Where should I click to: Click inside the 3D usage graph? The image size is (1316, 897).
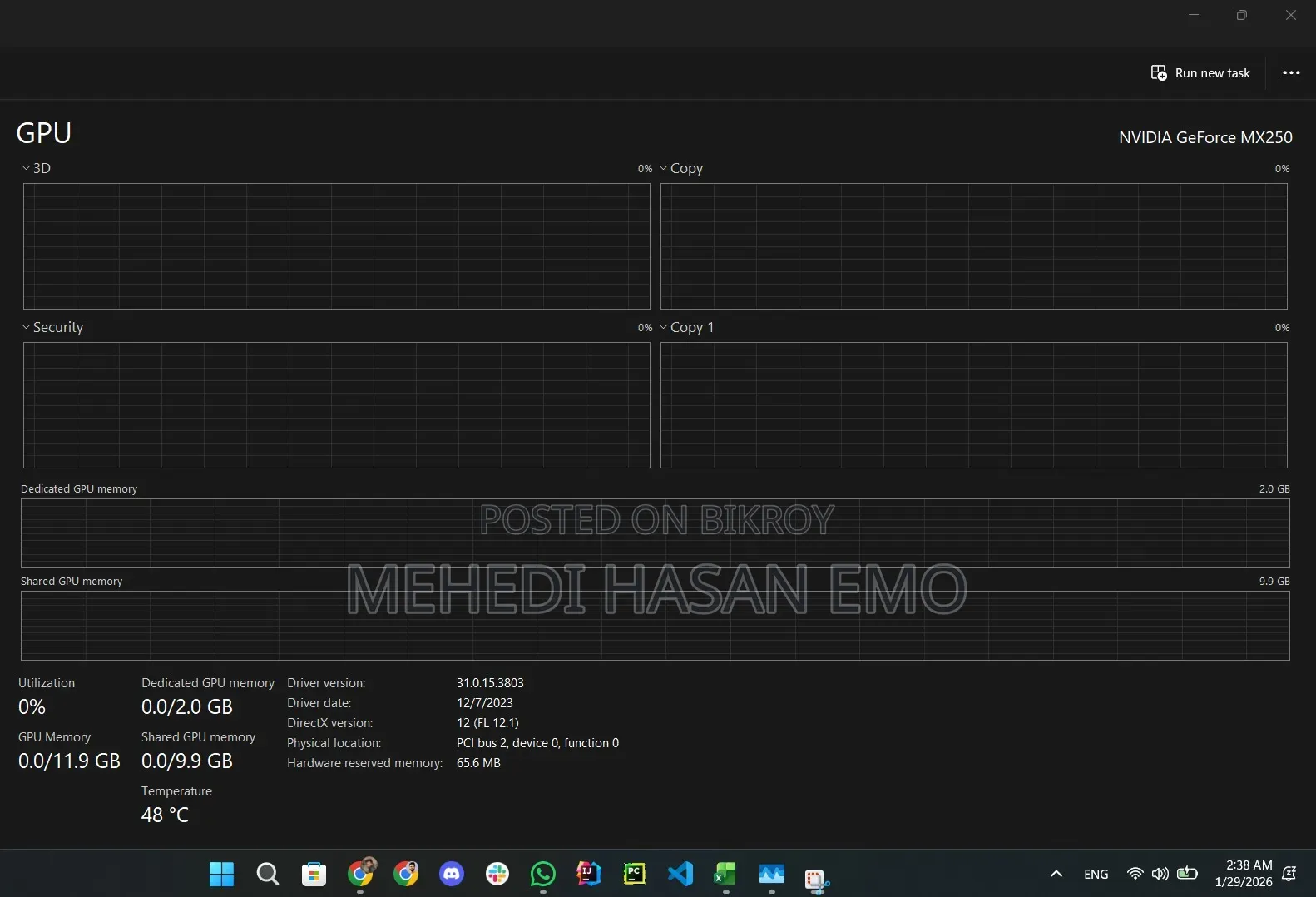[337, 246]
